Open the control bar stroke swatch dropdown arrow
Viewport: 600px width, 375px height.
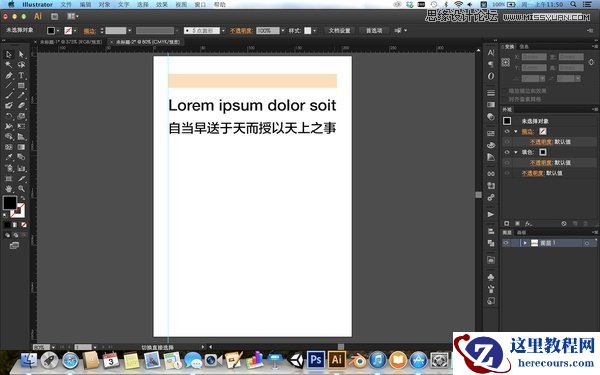click(75, 31)
